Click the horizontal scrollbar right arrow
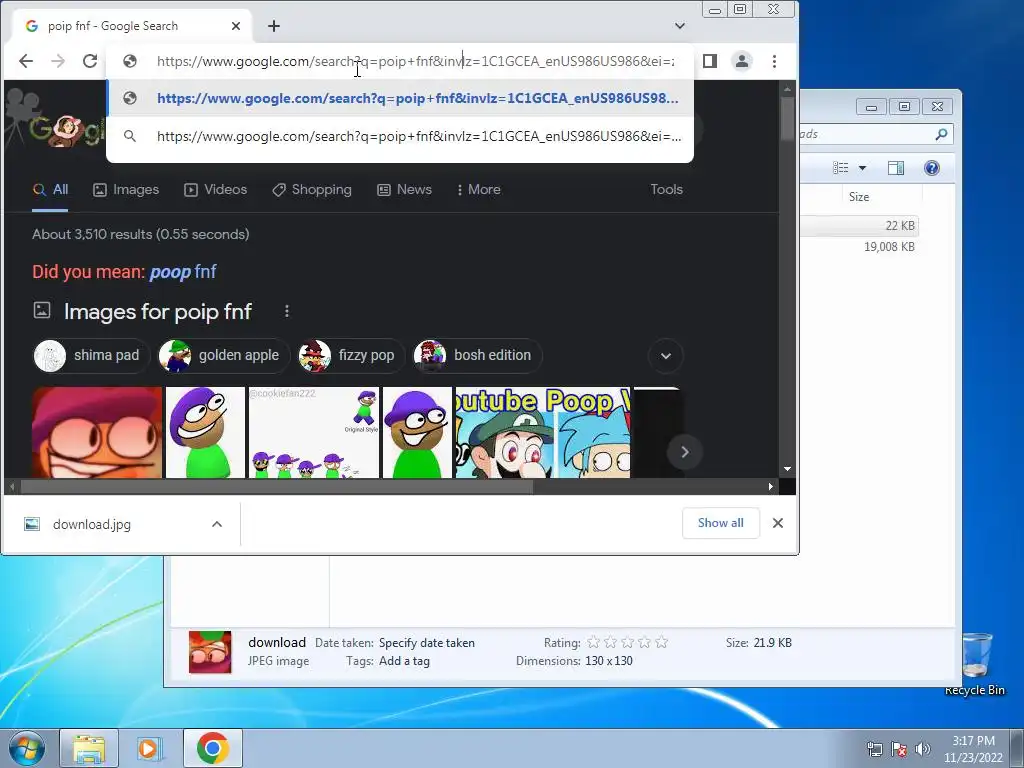 (x=771, y=487)
